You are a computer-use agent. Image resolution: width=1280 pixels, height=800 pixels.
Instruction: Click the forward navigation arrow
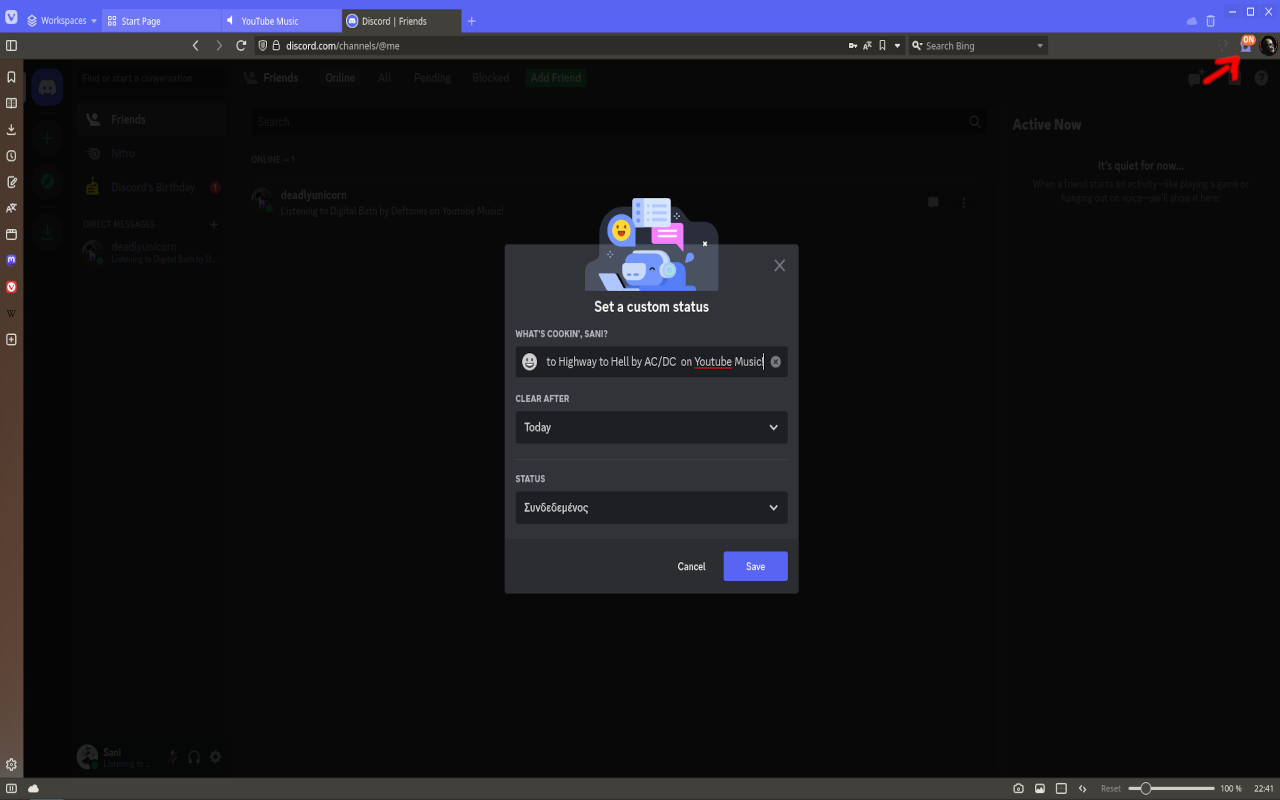click(x=219, y=45)
